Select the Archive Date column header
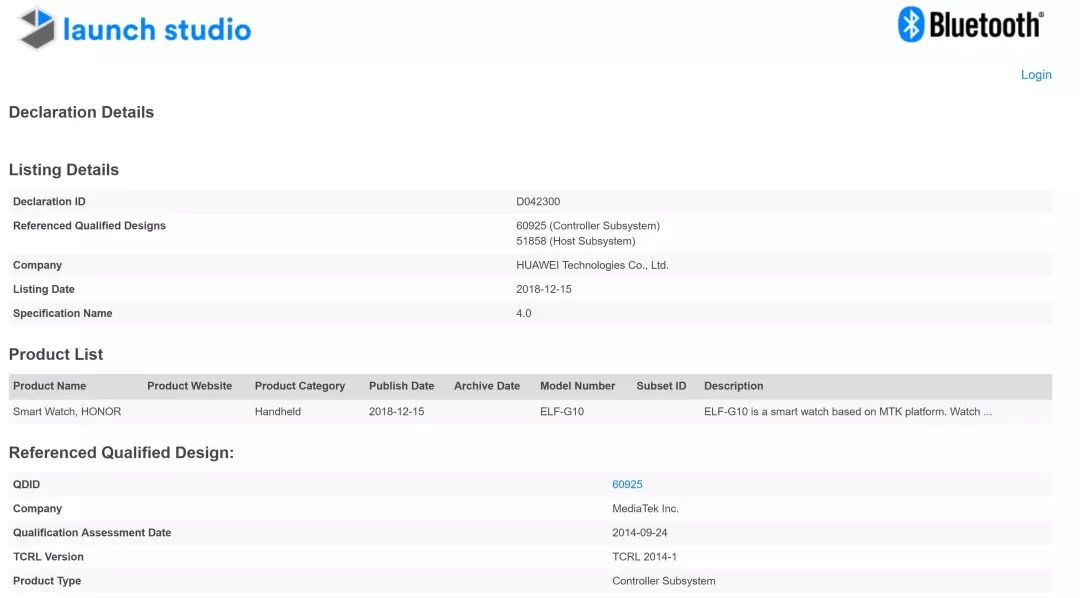The image size is (1080, 598). (487, 386)
